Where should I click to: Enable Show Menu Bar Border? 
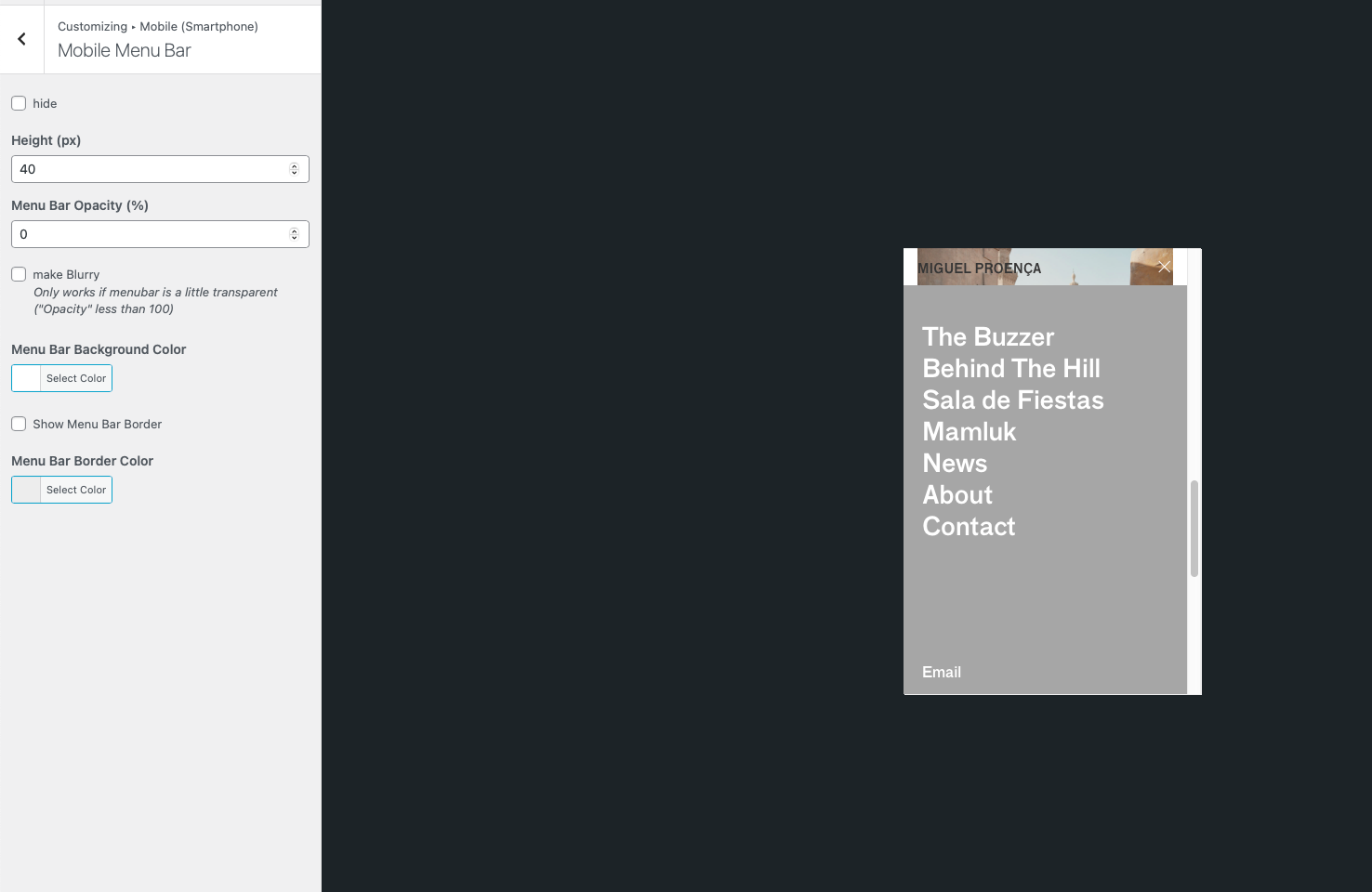coord(19,424)
